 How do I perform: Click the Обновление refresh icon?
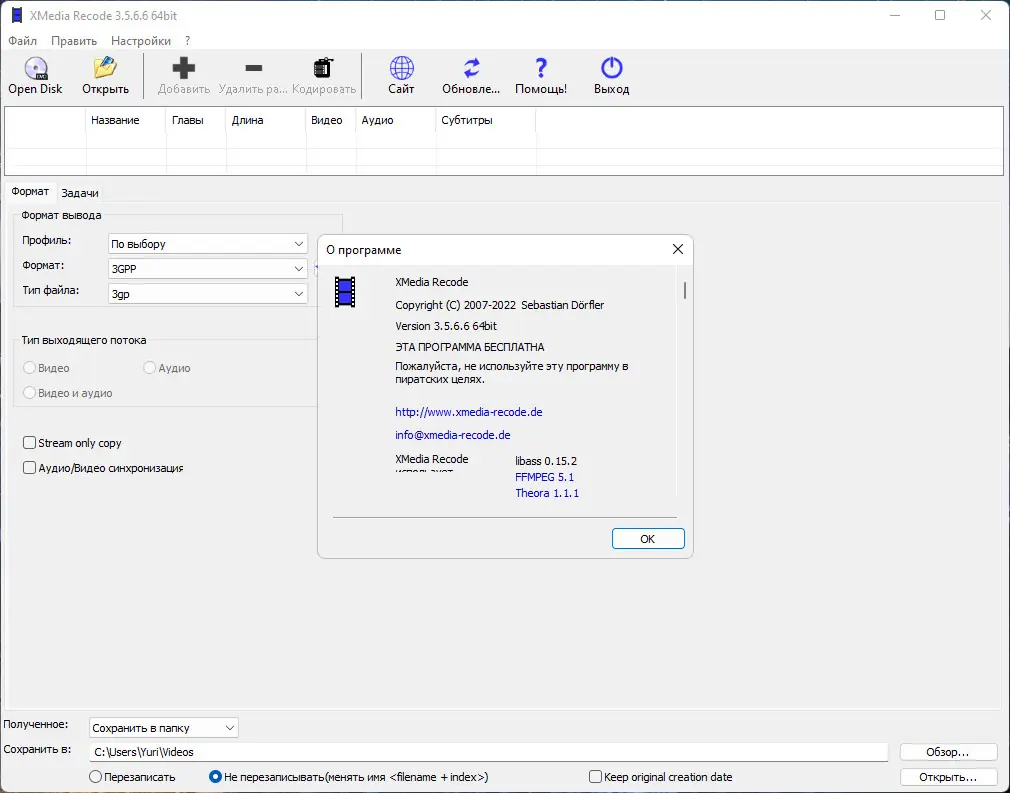(x=469, y=70)
